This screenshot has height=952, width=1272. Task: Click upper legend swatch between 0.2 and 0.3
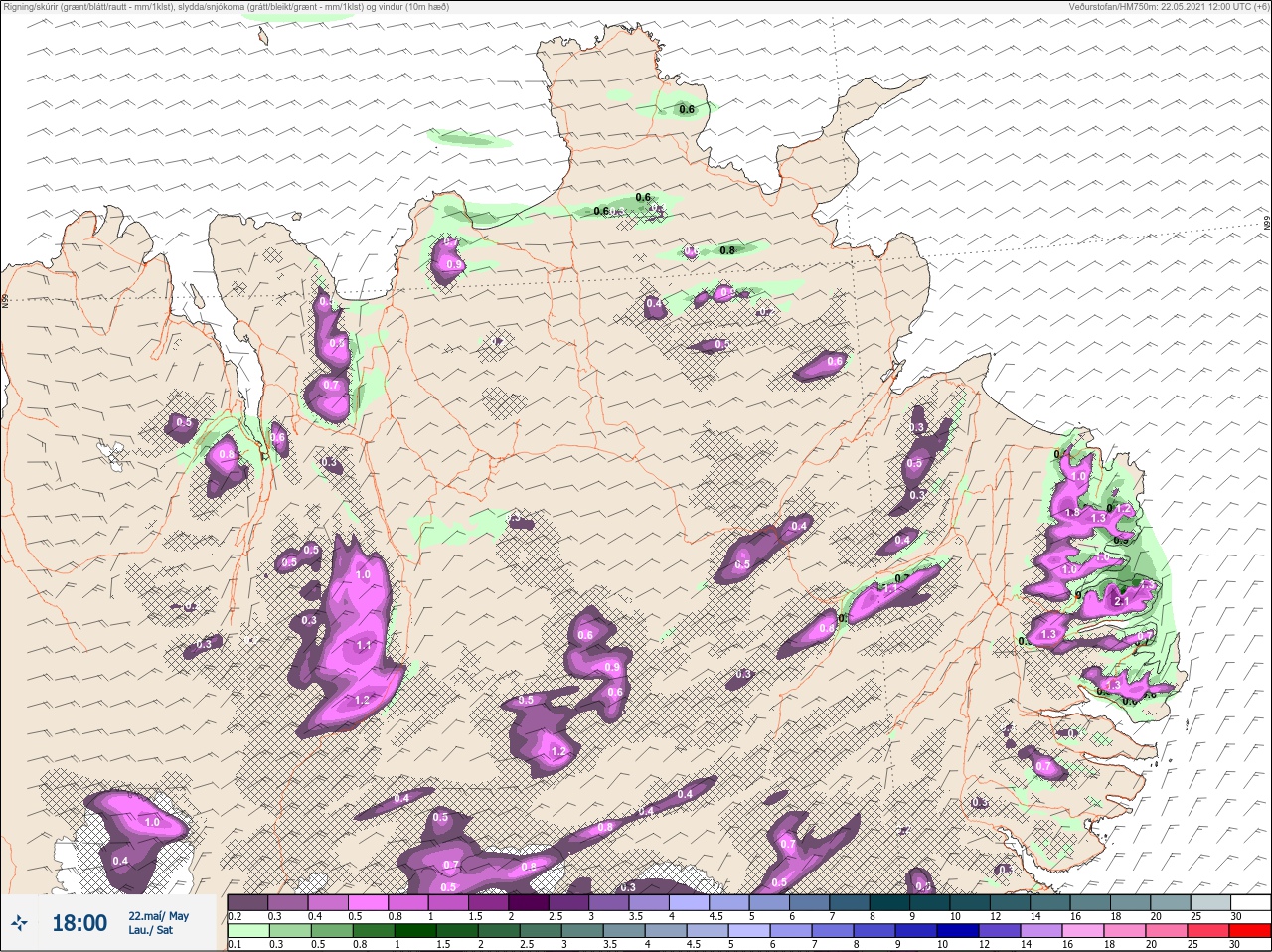pos(247,903)
